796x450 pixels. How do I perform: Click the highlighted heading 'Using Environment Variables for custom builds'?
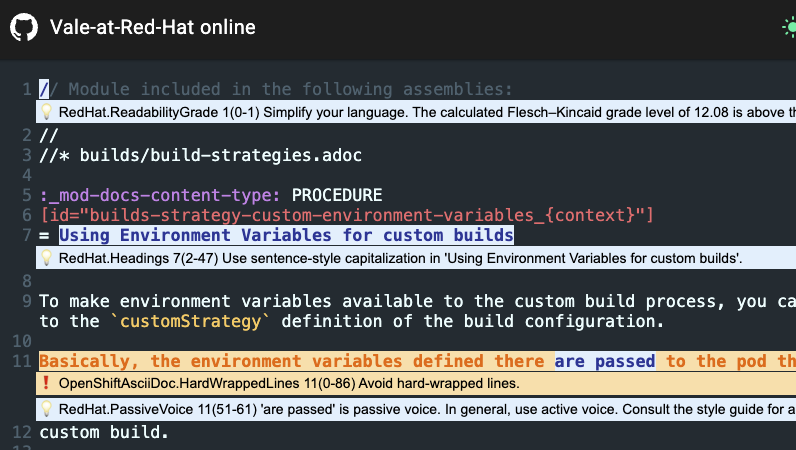286,235
